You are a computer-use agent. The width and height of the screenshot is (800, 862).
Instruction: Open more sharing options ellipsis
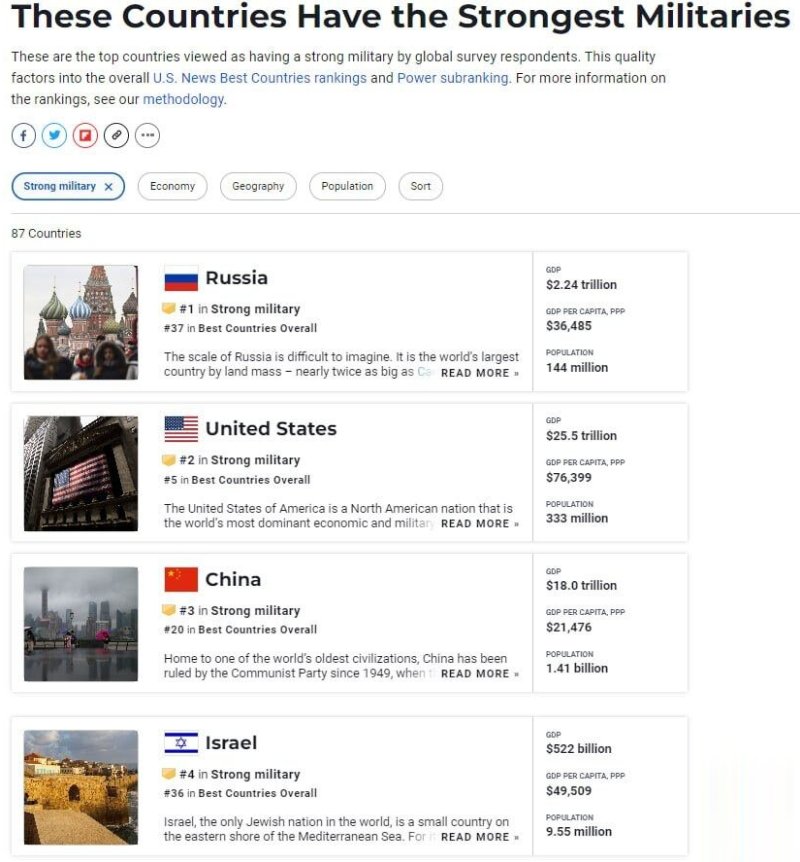147,135
